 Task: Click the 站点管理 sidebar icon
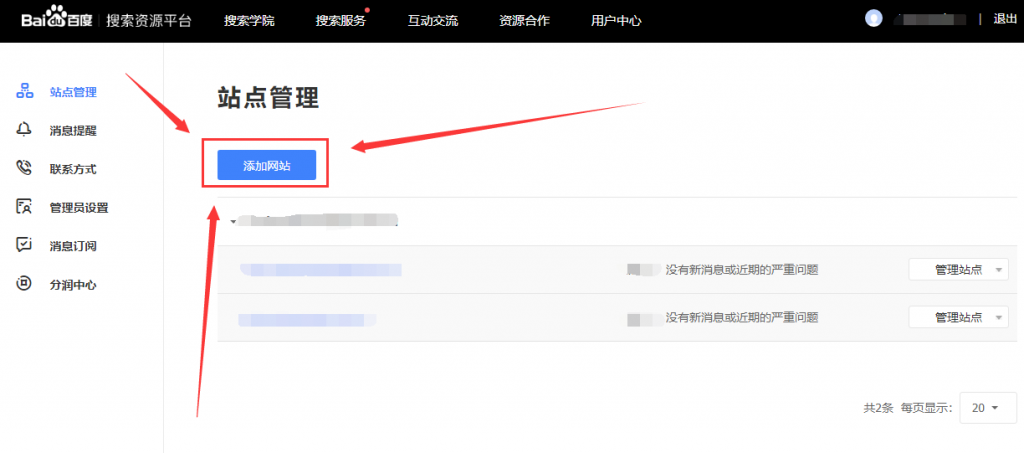(24, 91)
